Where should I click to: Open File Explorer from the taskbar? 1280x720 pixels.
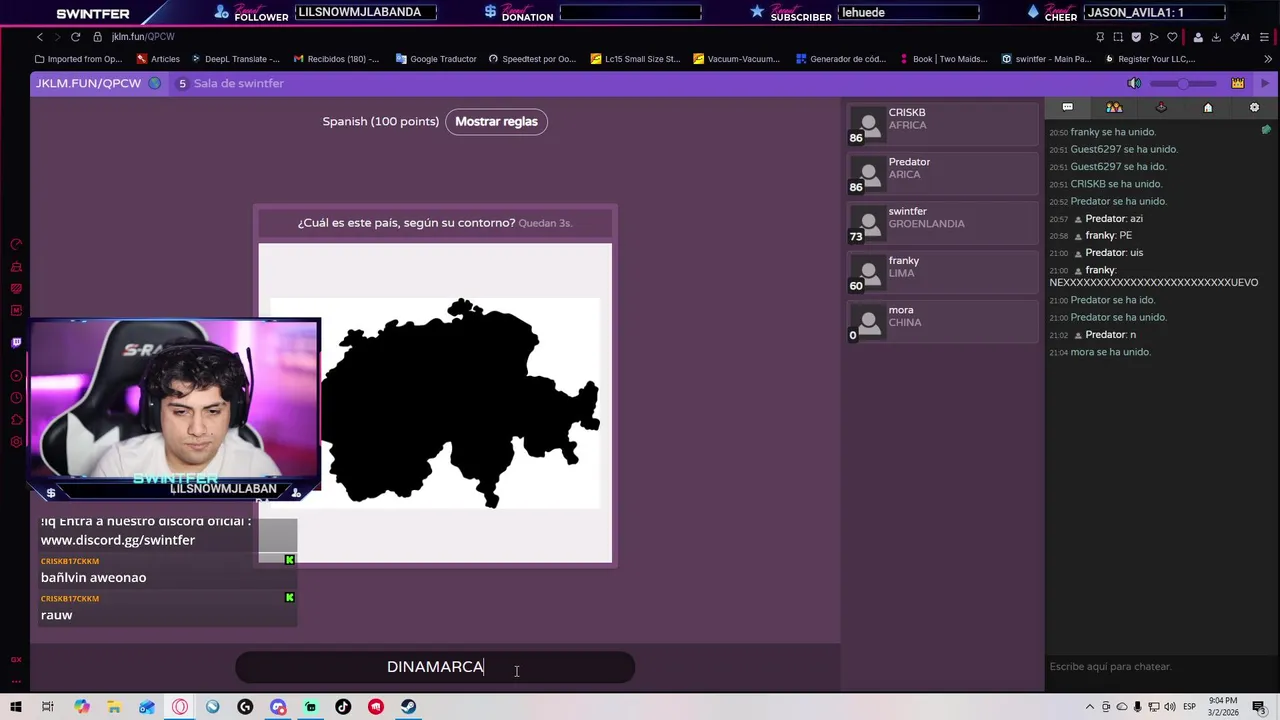114,706
